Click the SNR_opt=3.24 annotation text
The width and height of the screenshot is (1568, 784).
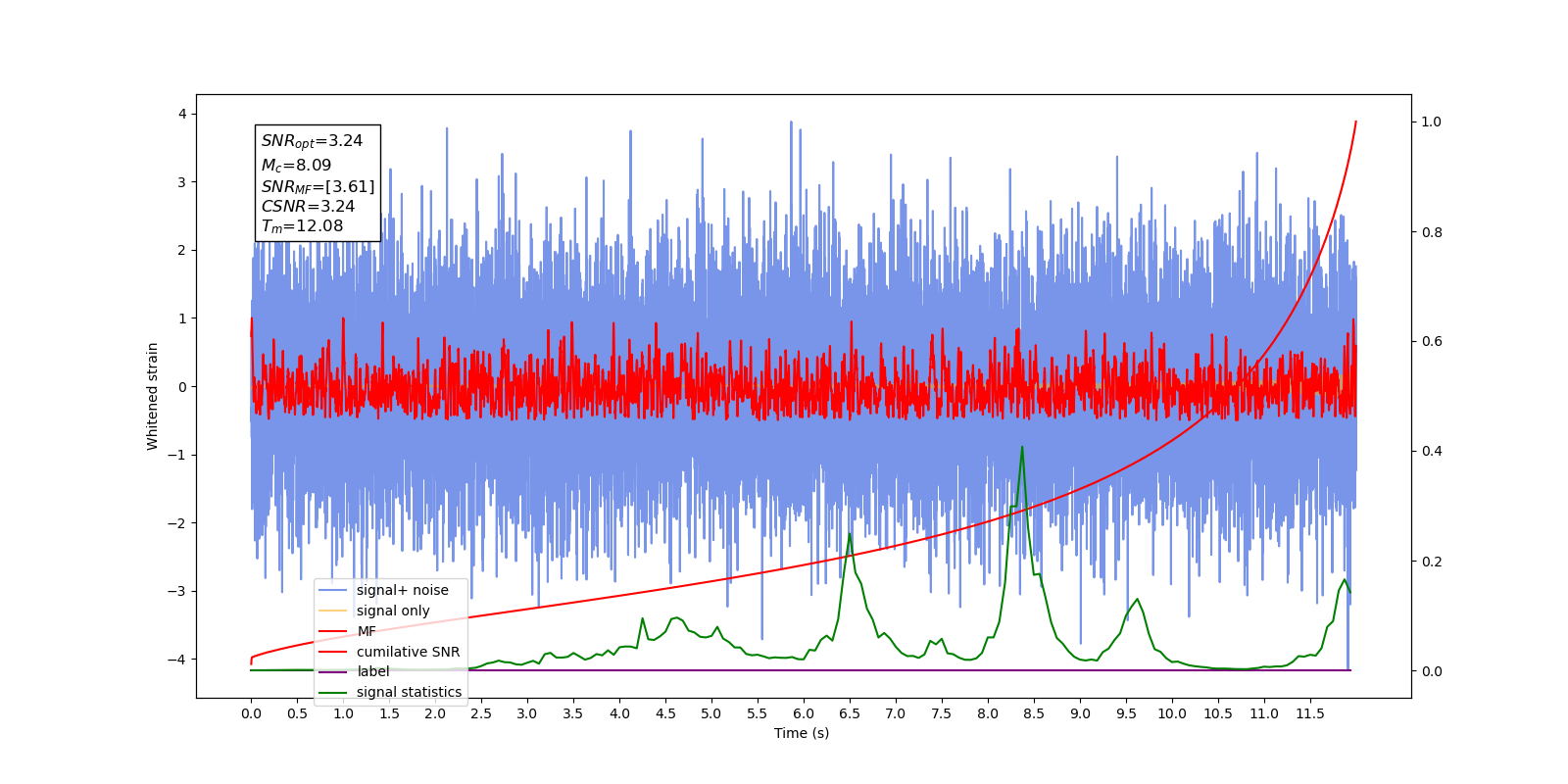pyautogui.click(x=312, y=141)
